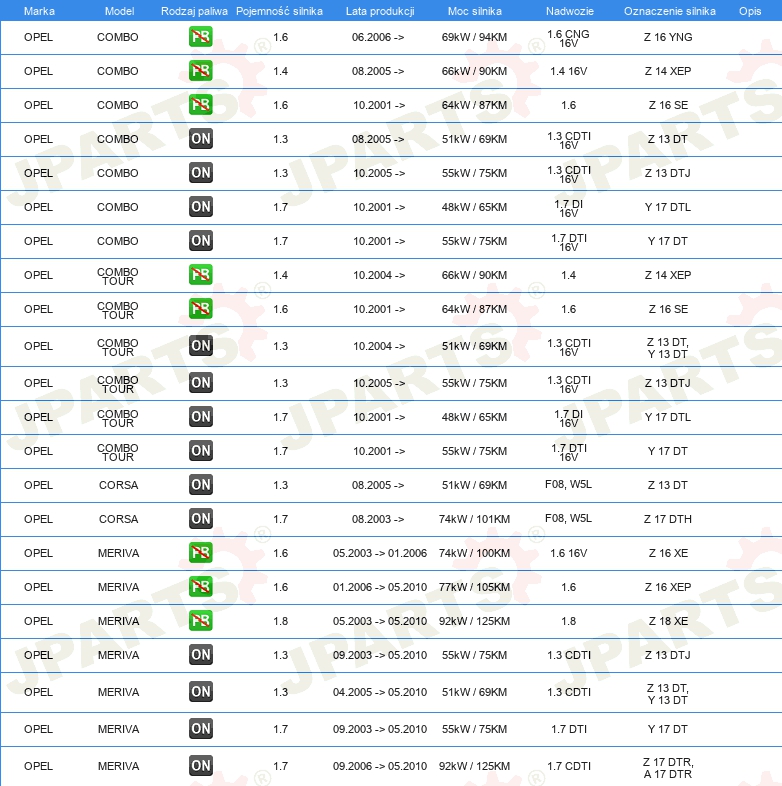Select the date range 05.2003 -> 05.2010
This screenshot has height=786, width=782.
click(x=380, y=621)
